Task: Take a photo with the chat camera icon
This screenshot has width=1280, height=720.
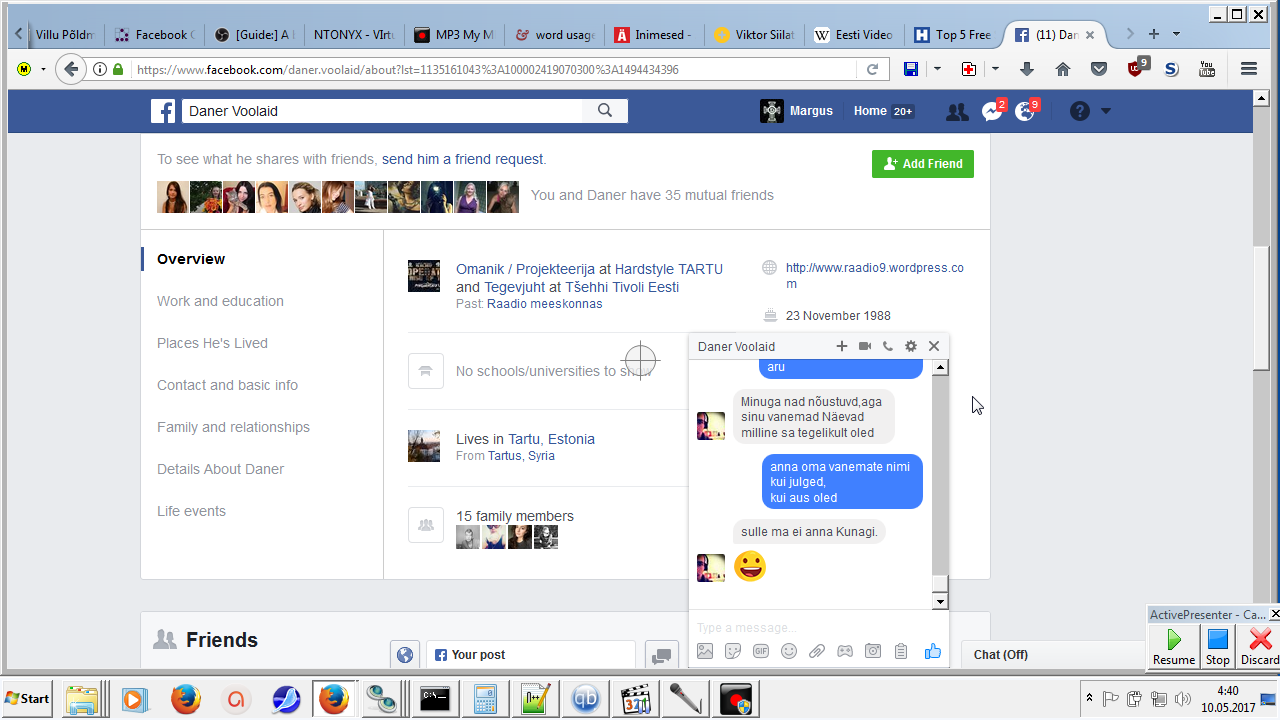Action: tap(873, 651)
